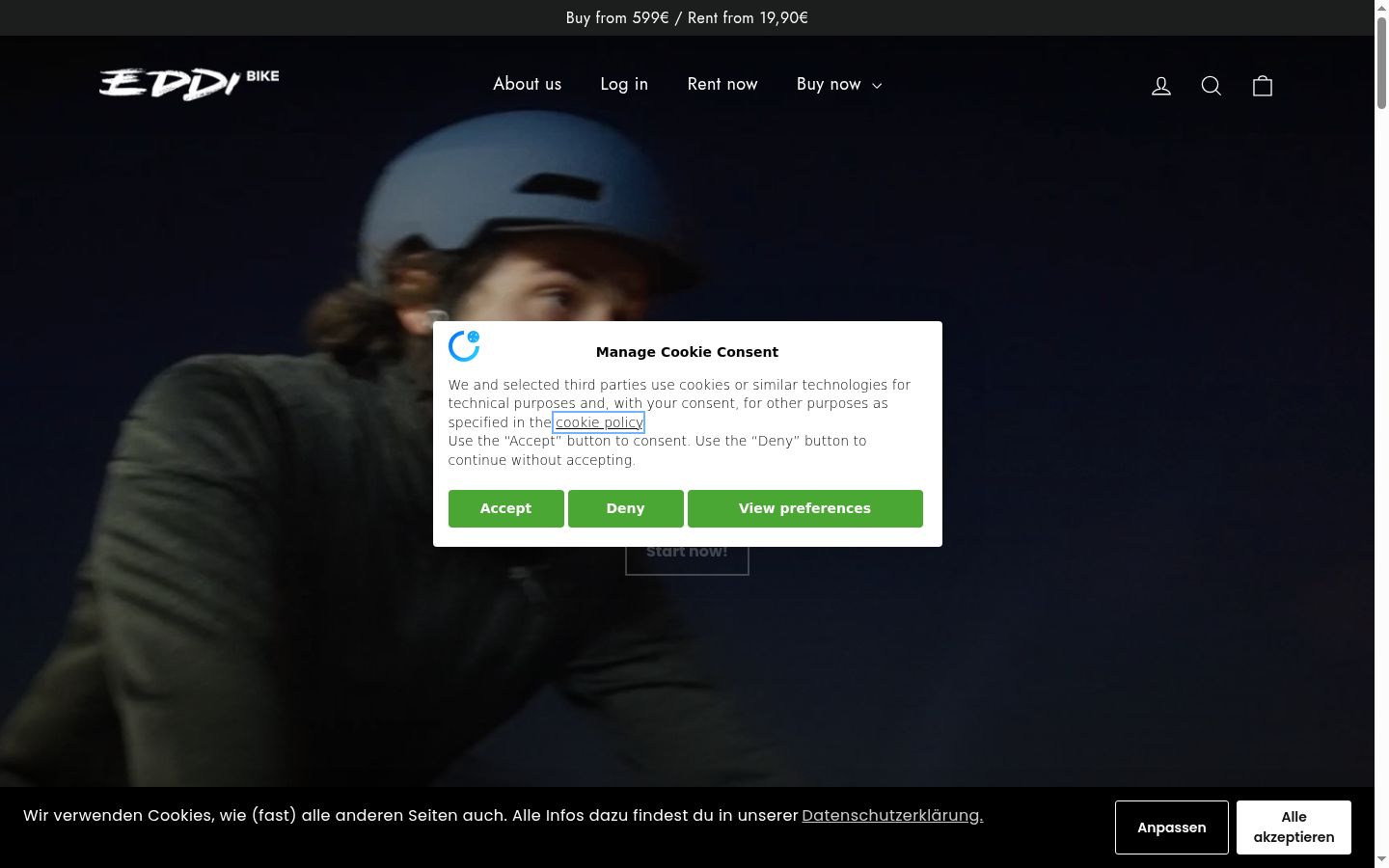Click the EDDI Bike logo
Image resolution: width=1389 pixels, height=868 pixels.
click(x=189, y=84)
